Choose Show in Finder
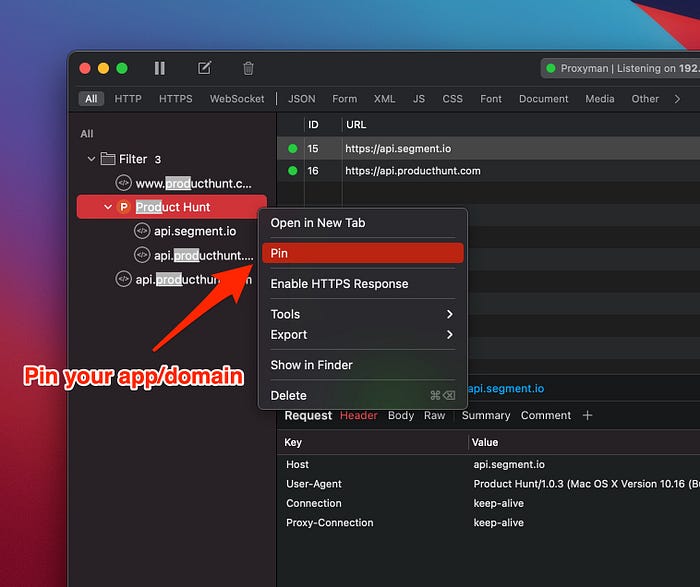700x587 pixels. [363, 365]
